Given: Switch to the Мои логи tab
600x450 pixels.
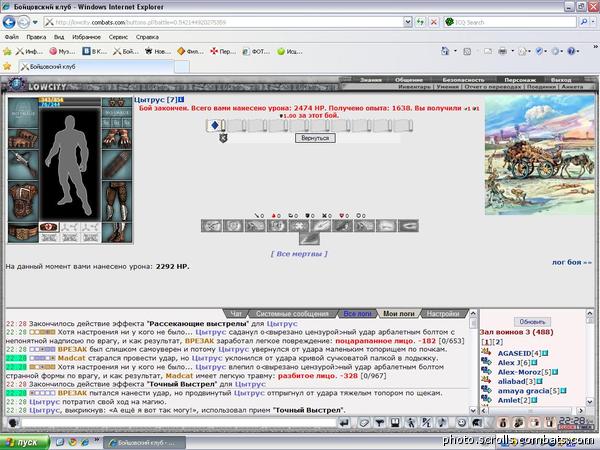Looking at the screenshot, I should coord(399,314).
